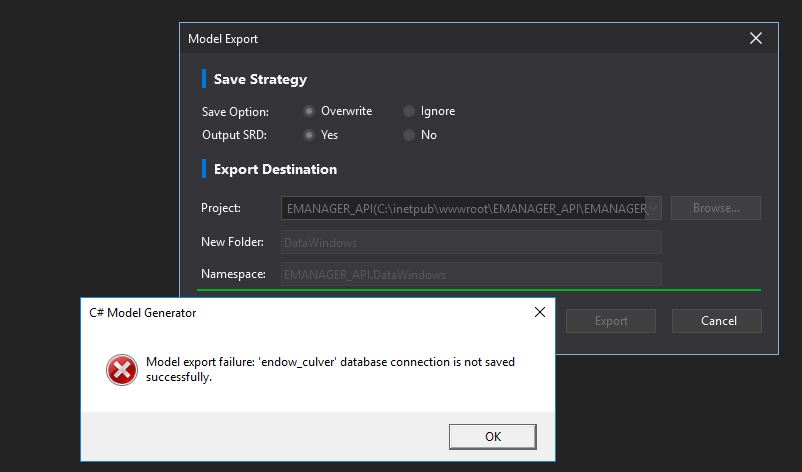This screenshot has width=802, height=472.
Task: Close the Model Export window
Action: pos(756,39)
